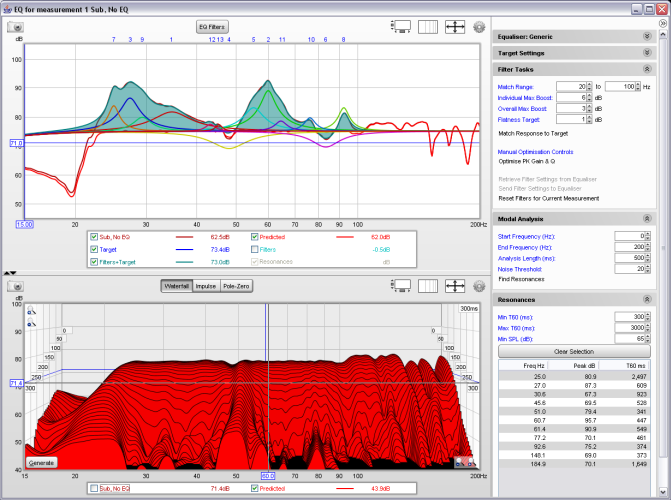671x500 pixels.
Task: Enable the Filters trace checkbox
Action: [255, 249]
